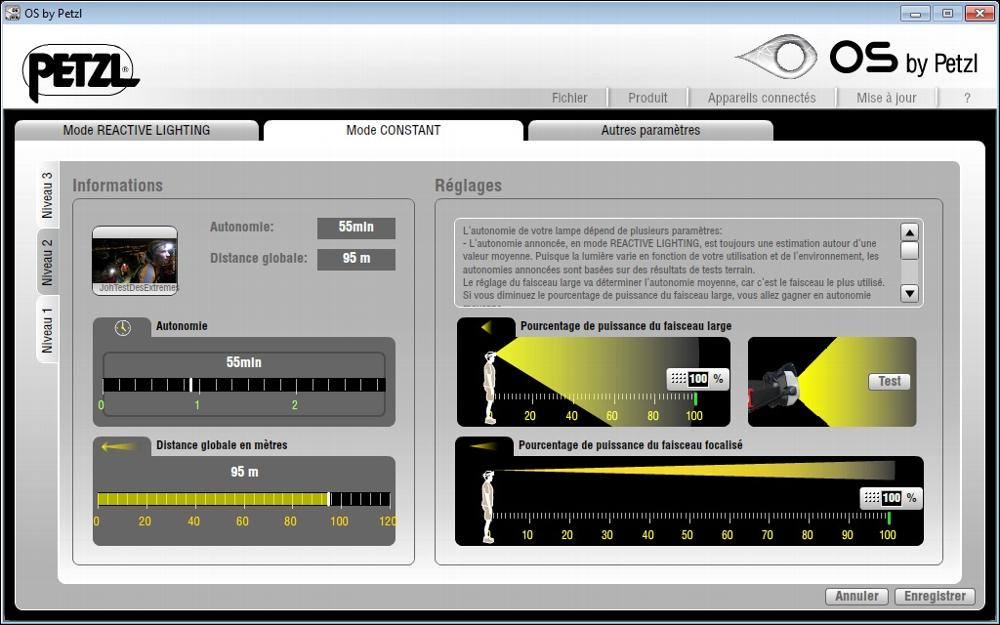Click the wide beam icon above faisceau large
The height and width of the screenshot is (625, 1000).
click(486, 327)
